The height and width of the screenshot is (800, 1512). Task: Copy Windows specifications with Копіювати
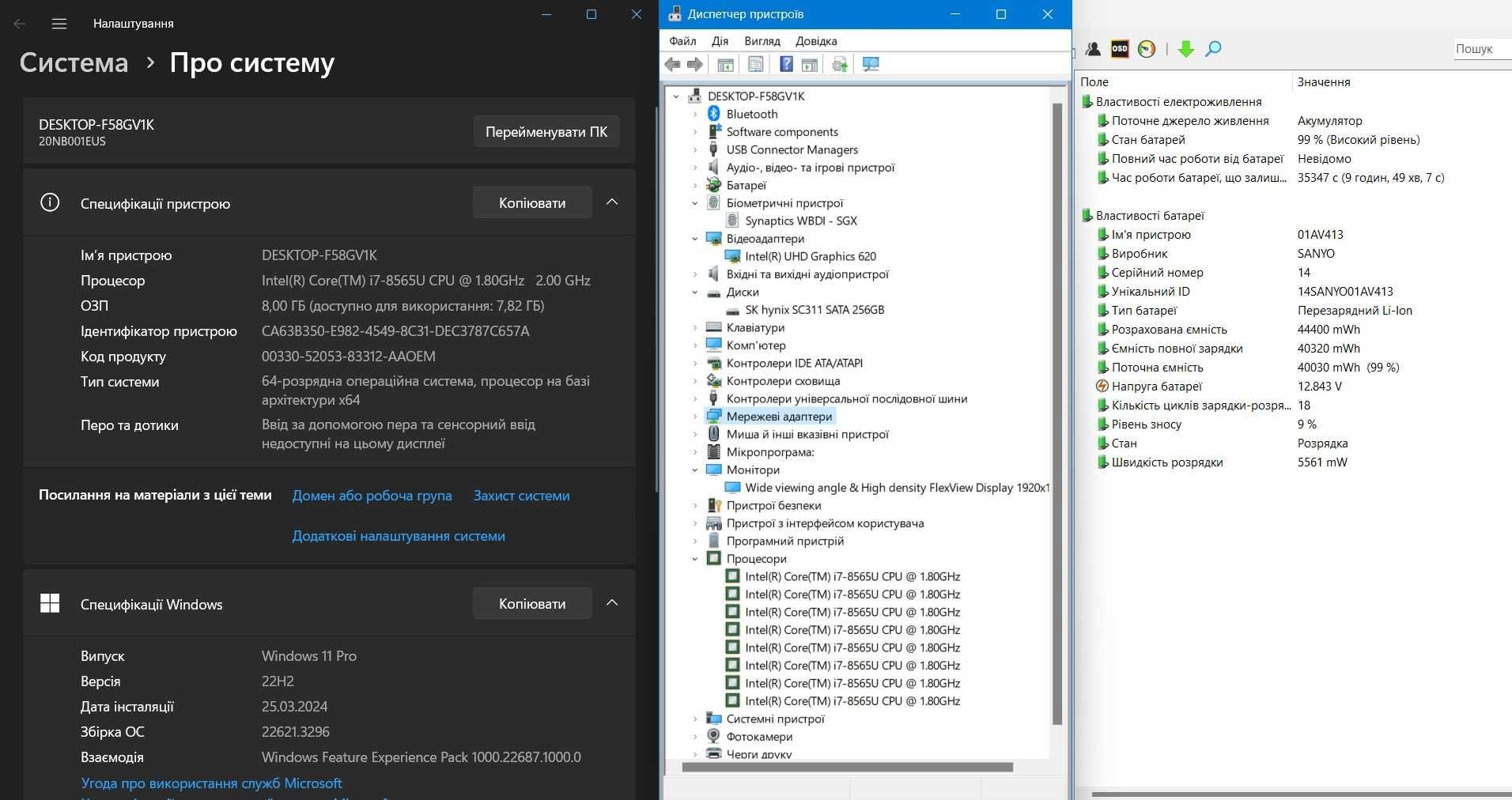click(532, 604)
